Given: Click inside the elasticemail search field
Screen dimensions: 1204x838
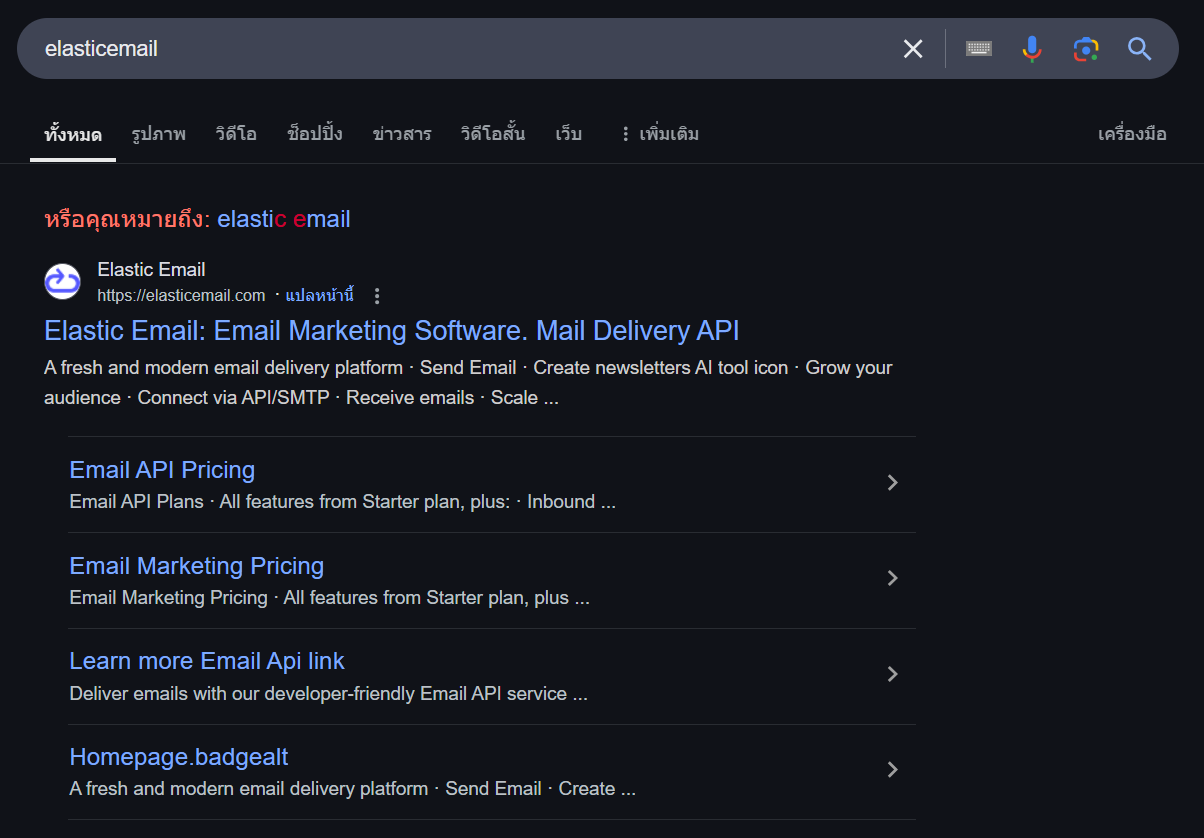Looking at the screenshot, I should coord(450,49).
